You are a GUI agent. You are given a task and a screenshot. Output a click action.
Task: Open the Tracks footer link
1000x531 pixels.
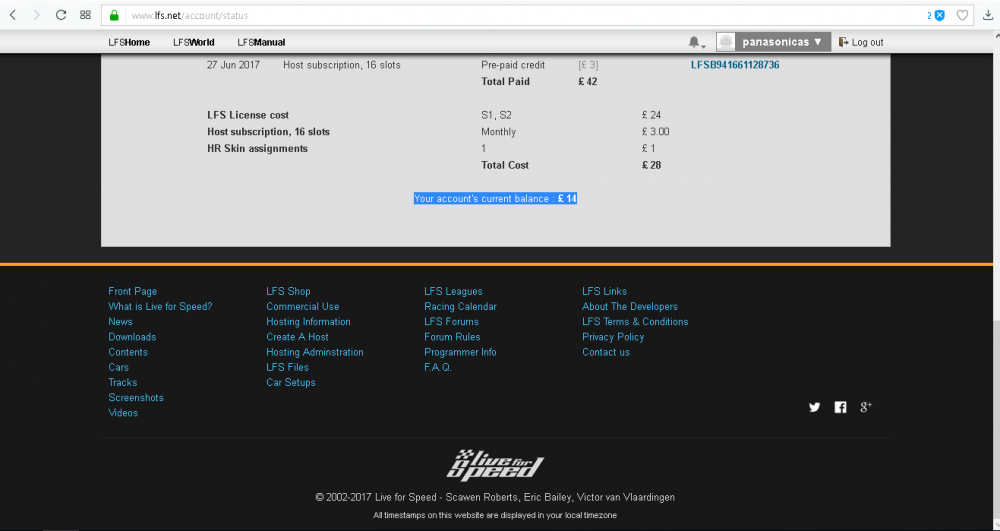coord(122,382)
